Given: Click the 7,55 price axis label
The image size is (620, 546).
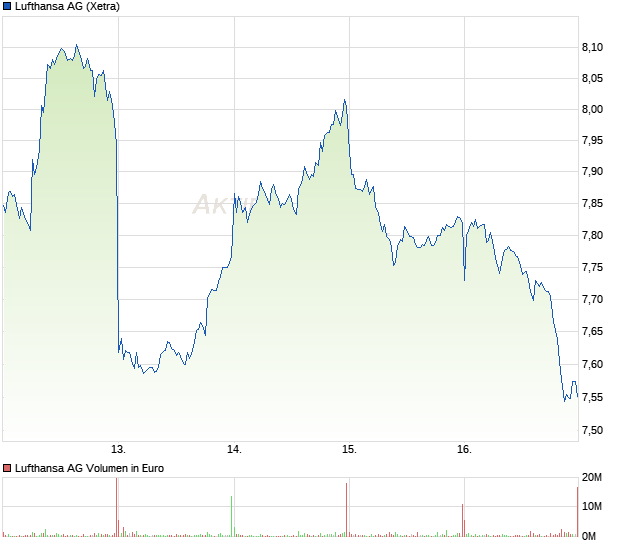Looking at the screenshot, I should click(592, 397).
